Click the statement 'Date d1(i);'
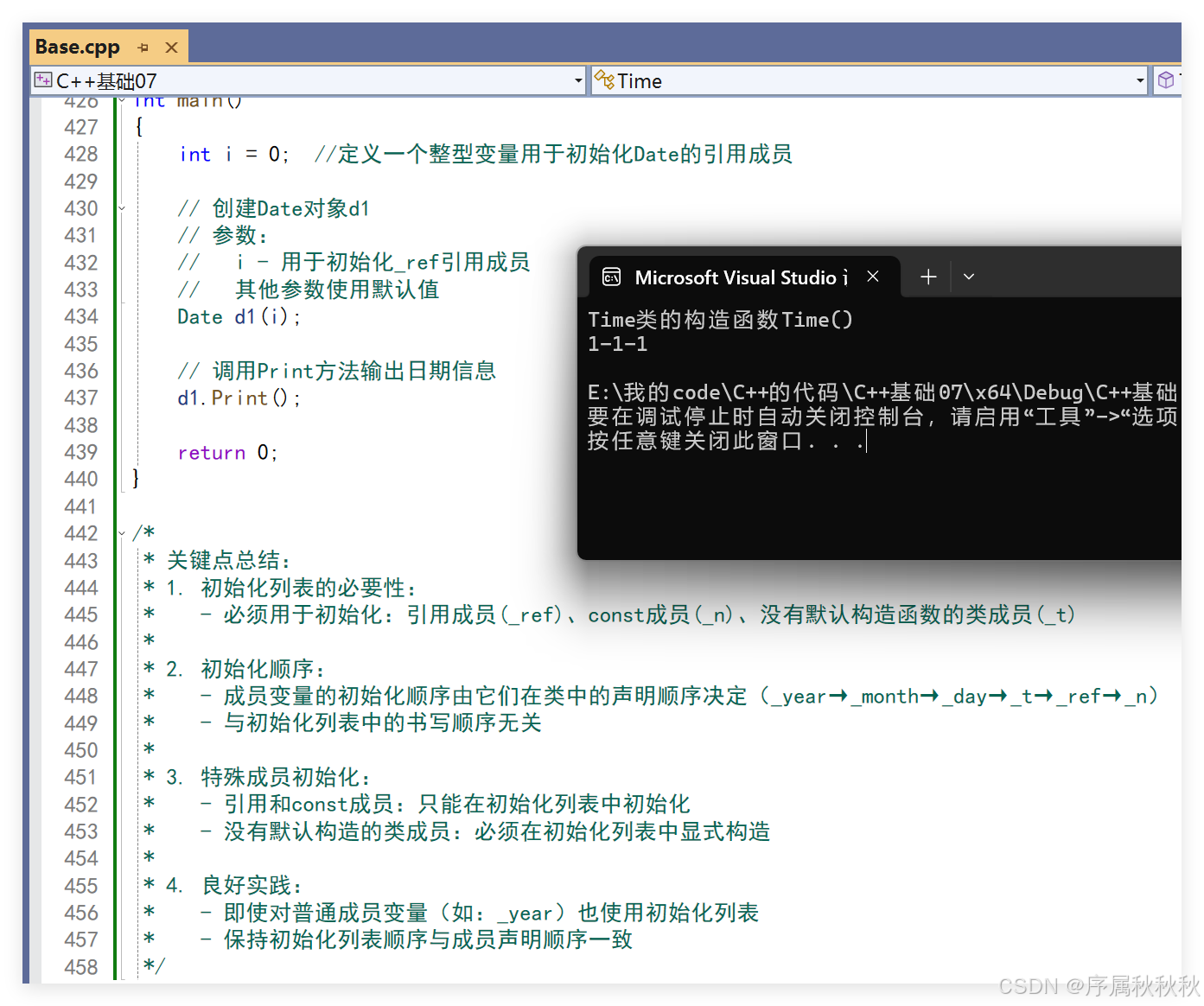Image resolution: width=1204 pixels, height=1006 pixels. tap(239, 317)
